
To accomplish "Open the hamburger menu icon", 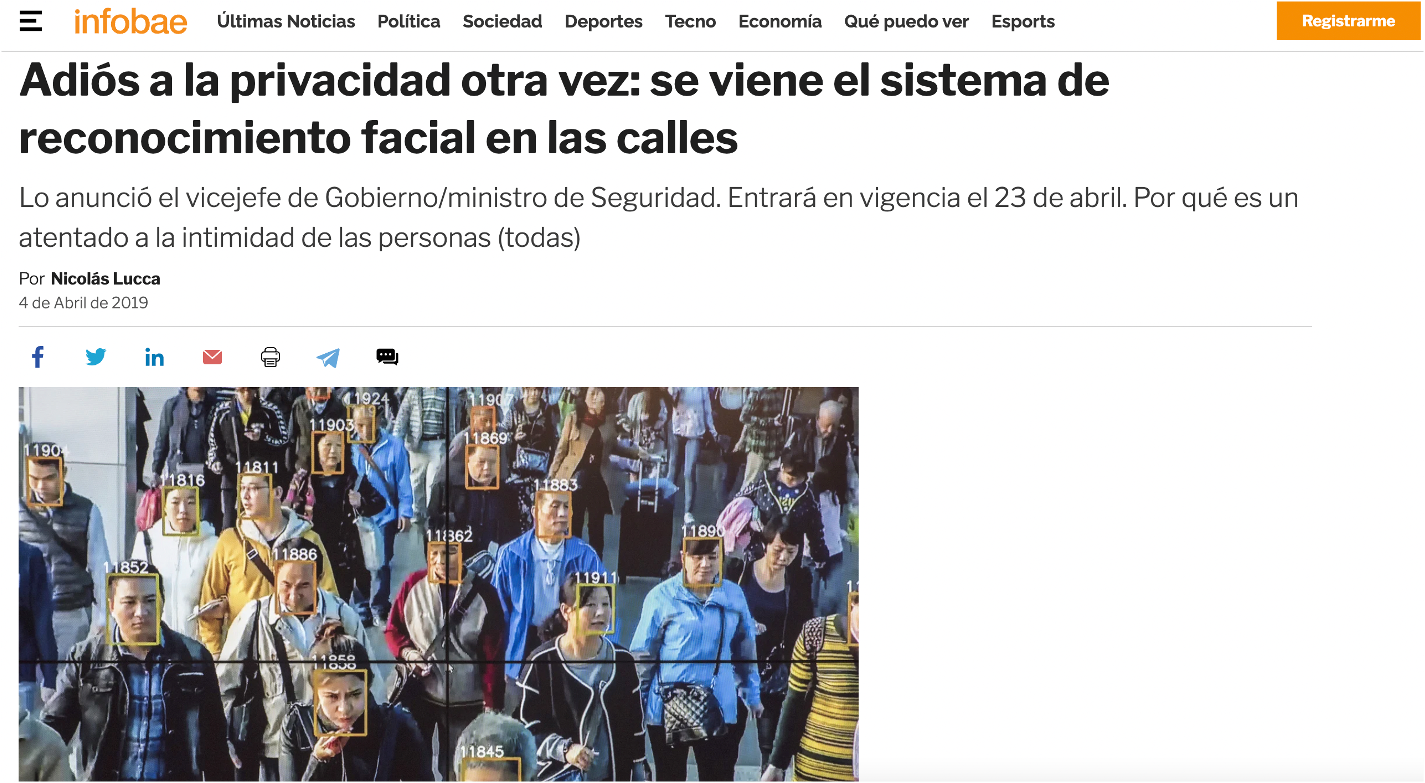I will (x=31, y=21).
